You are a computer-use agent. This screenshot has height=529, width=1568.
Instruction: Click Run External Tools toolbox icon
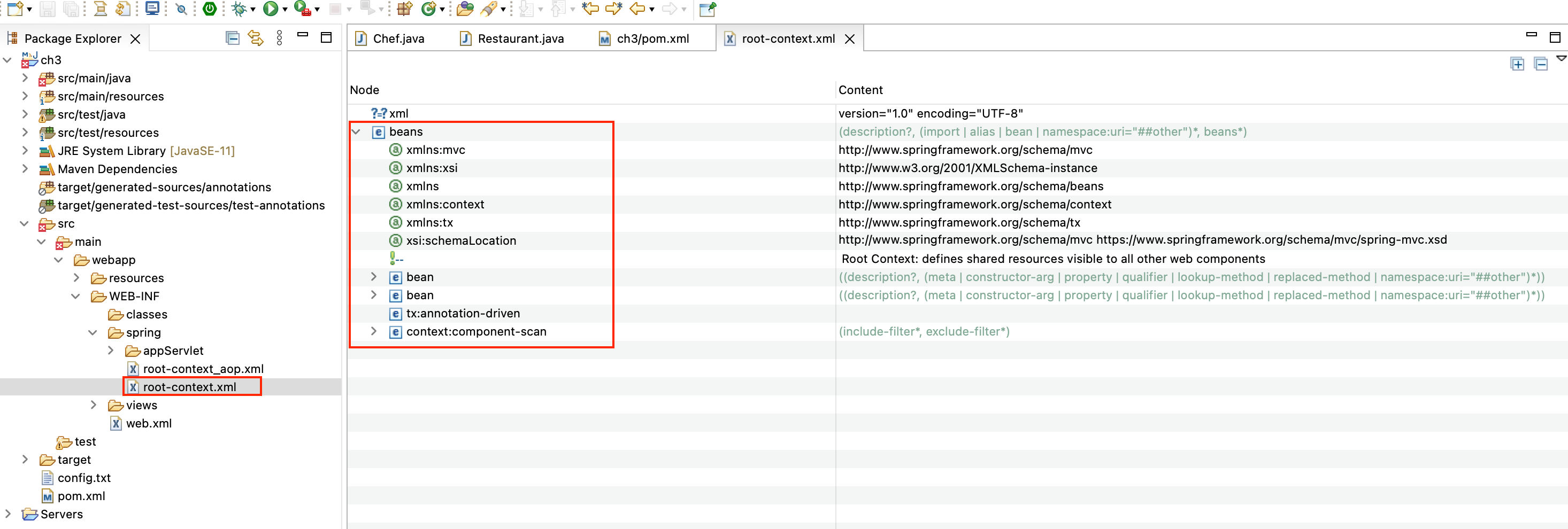(303, 9)
